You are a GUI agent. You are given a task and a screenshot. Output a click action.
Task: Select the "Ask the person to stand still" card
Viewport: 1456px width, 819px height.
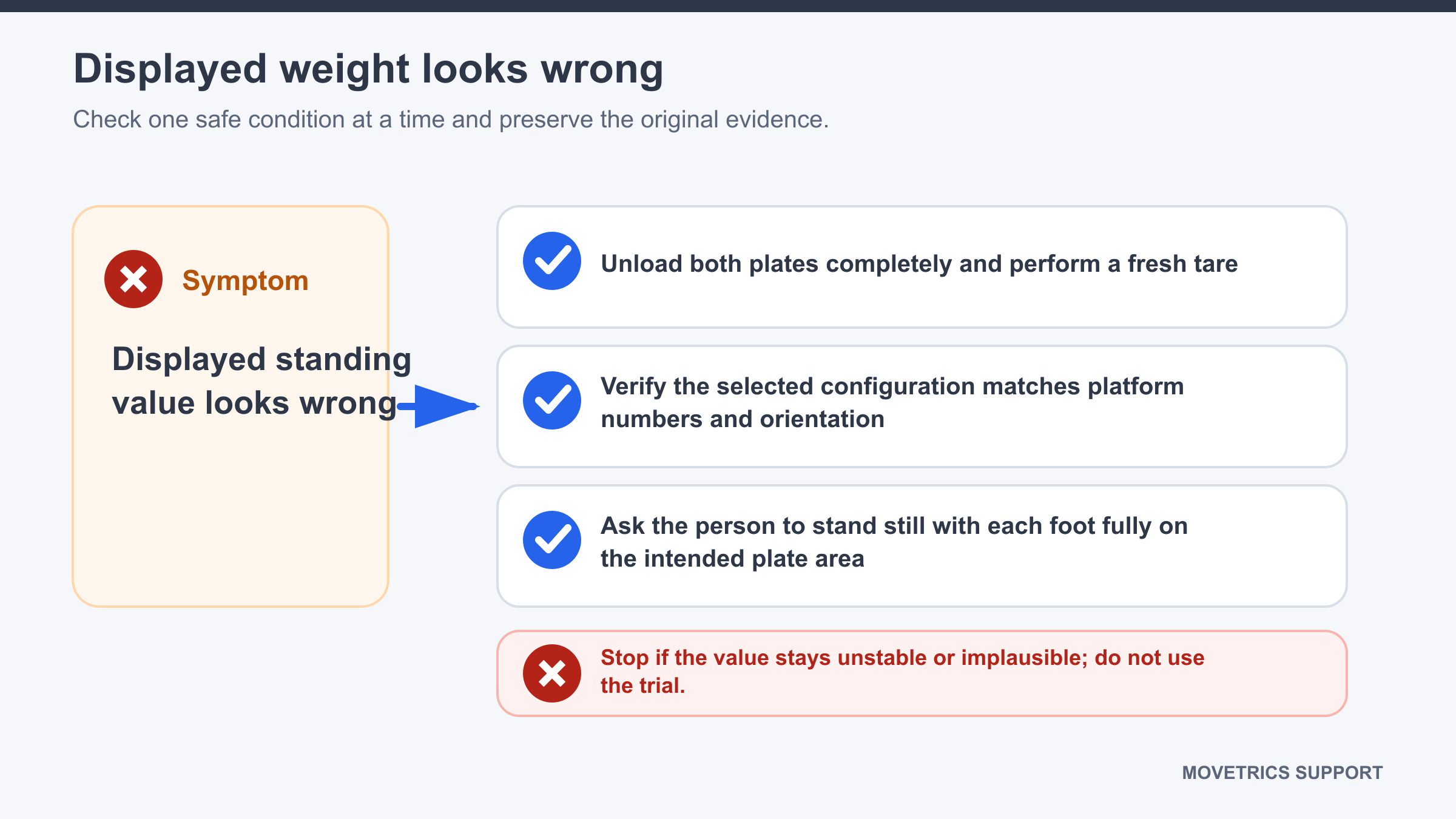[x=922, y=546]
